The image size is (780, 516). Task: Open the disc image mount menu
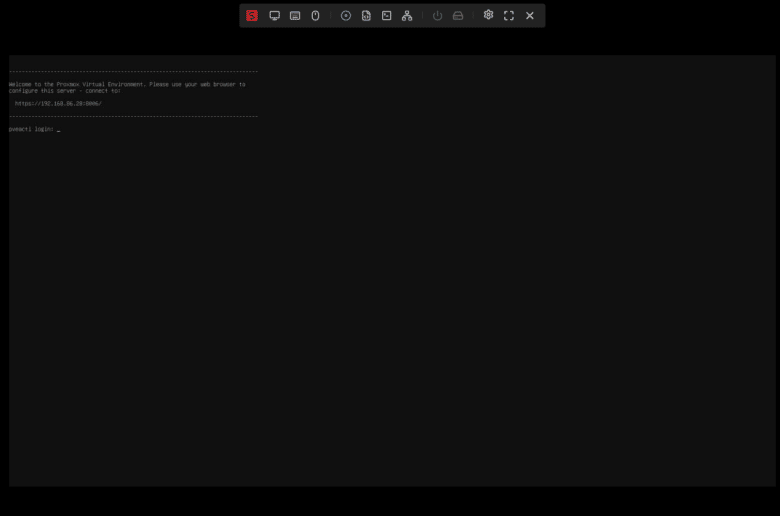coord(346,15)
